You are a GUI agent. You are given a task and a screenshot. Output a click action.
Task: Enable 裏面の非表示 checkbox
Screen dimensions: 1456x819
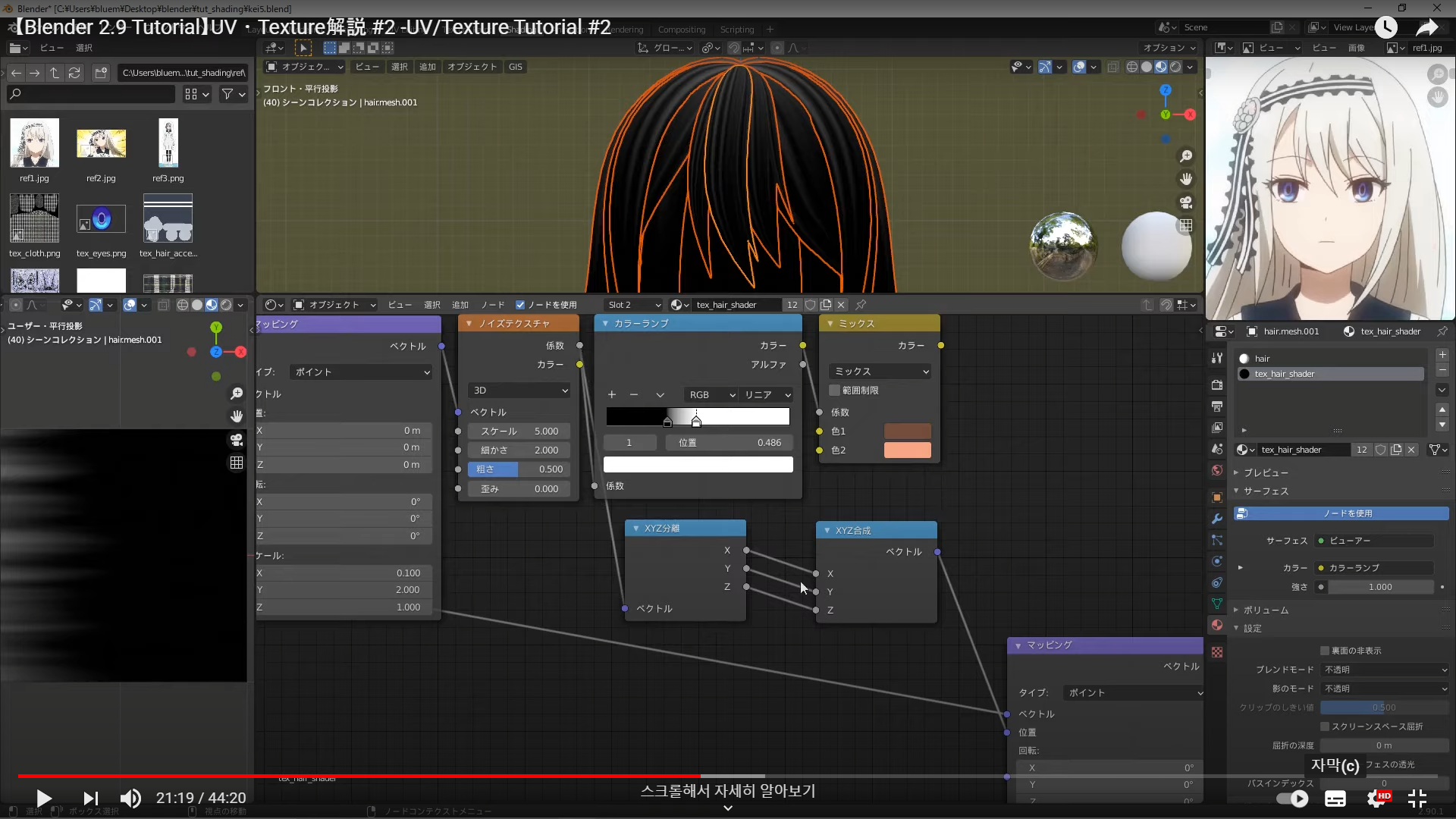(x=1325, y=651)
